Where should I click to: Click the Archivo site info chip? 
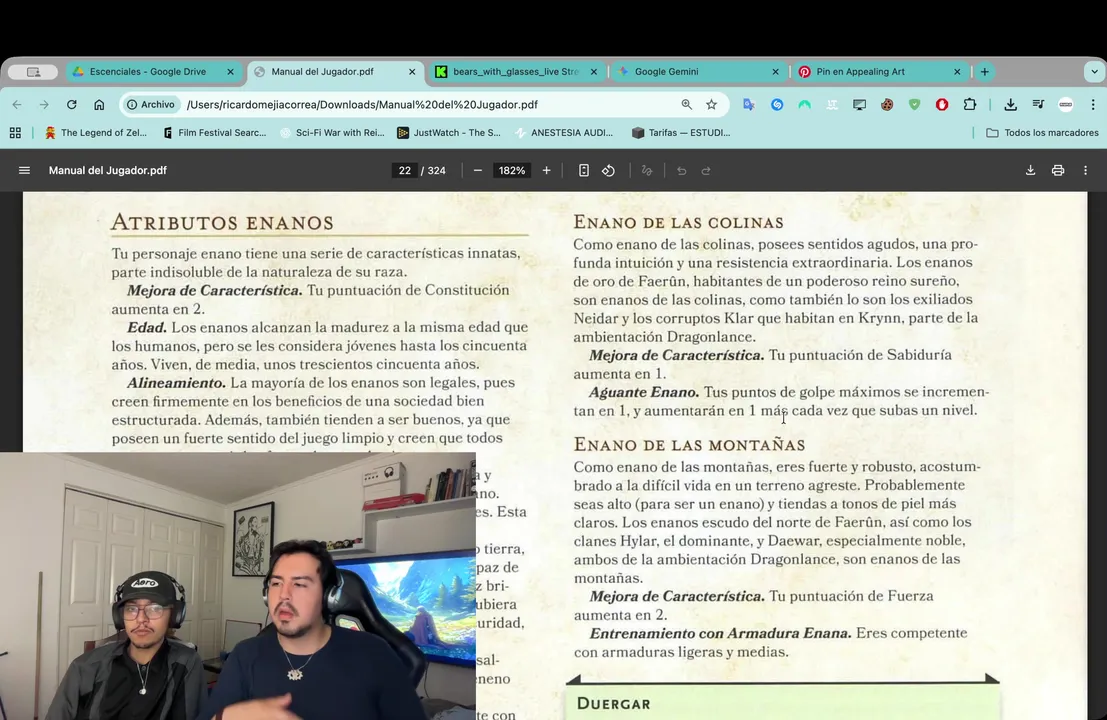(x=150, y=104)
